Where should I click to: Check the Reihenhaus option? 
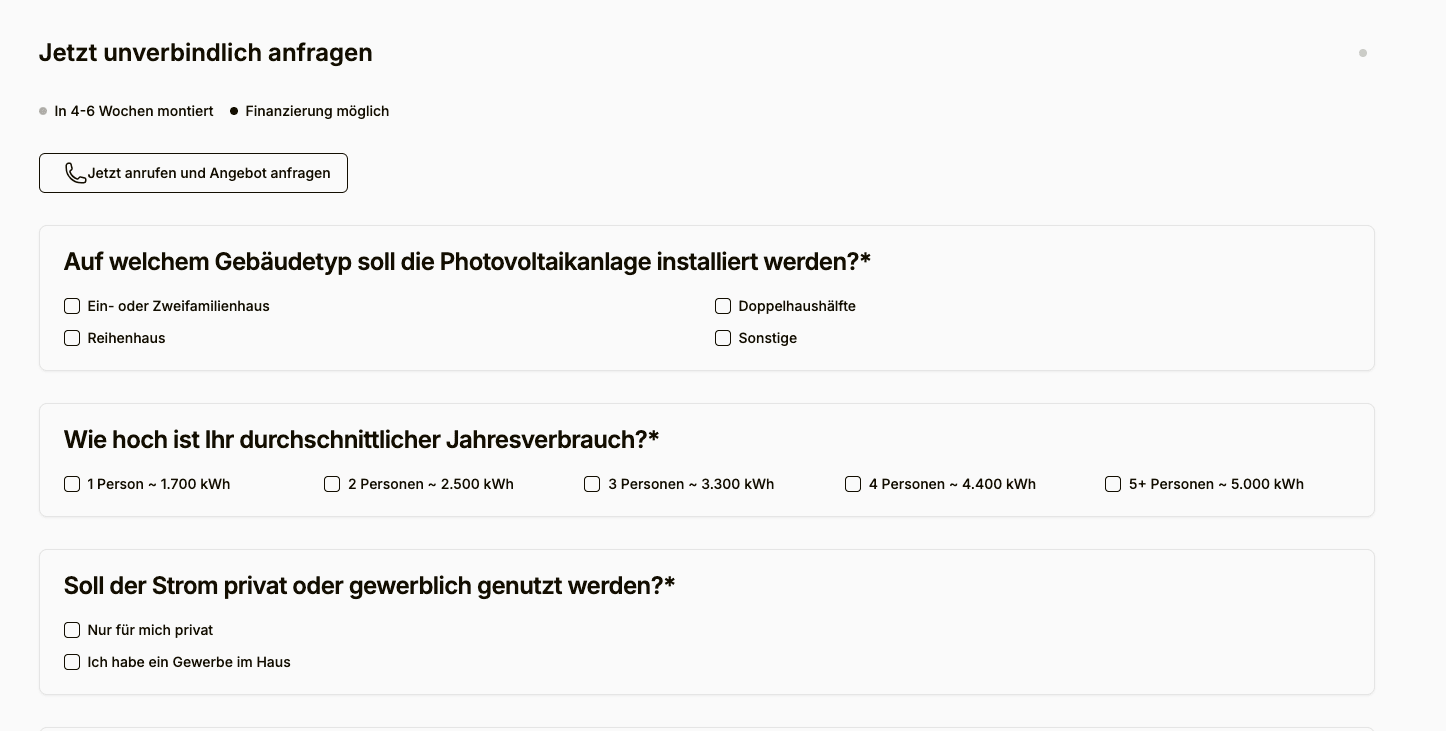pos(71,337)
